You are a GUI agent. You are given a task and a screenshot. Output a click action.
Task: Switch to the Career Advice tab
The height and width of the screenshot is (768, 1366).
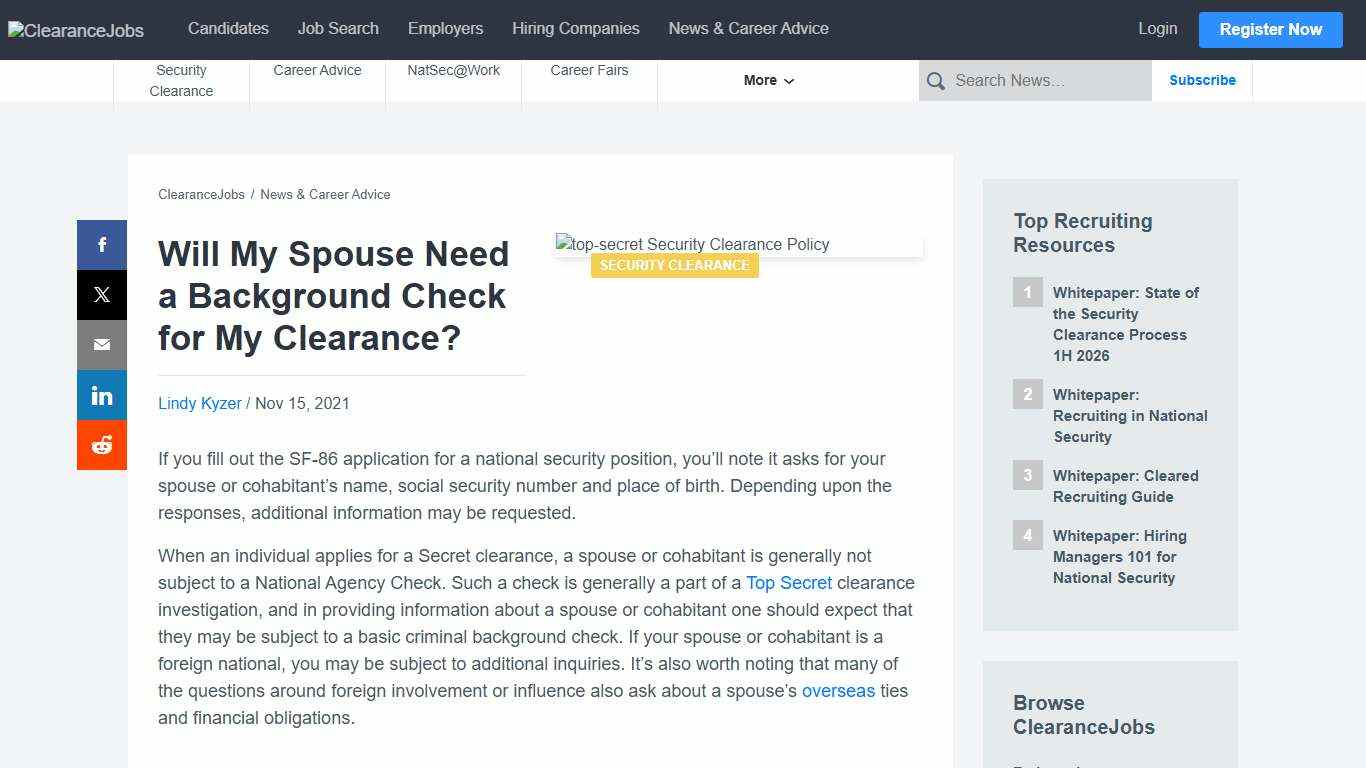[x=317, y=70]
